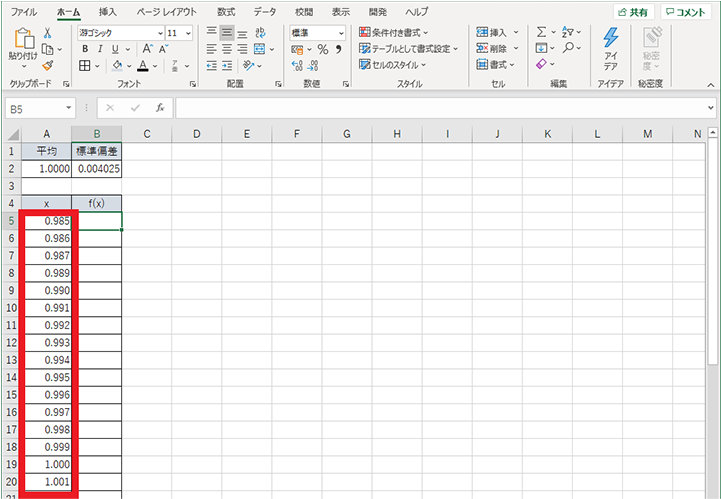Click the accounting currency format icon
Image resolution: width=721 pixels, height=499 pixels.
(298, 49)
